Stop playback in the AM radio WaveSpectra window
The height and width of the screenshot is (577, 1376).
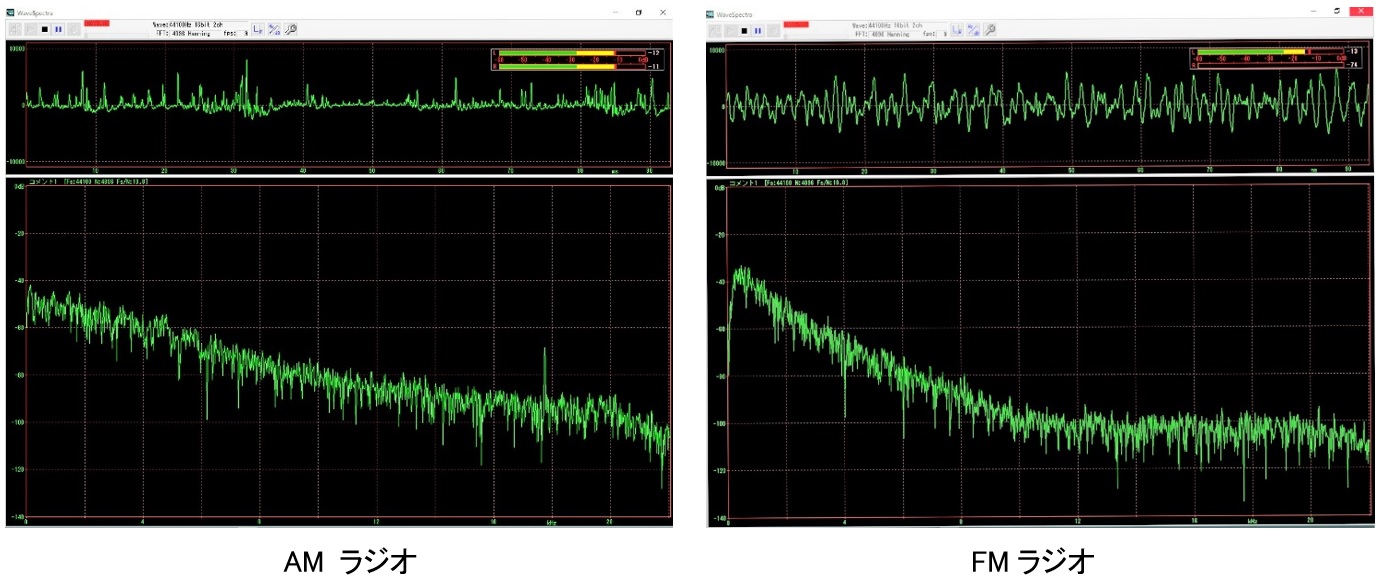(x=45, y=29)
